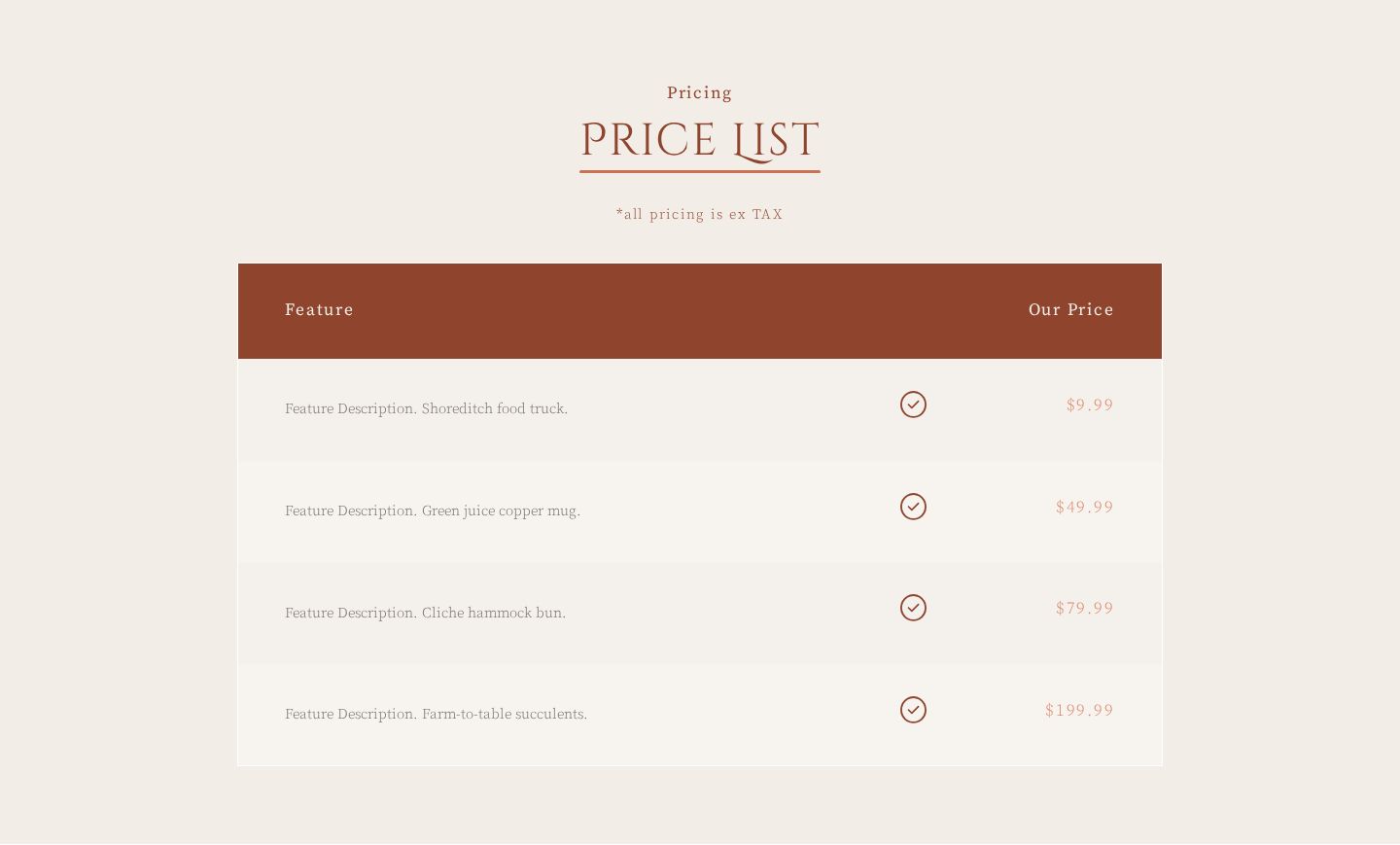1400x845 pixels.
Task: Click the Cliche hammock bun description
Action: tap(425, 613)
